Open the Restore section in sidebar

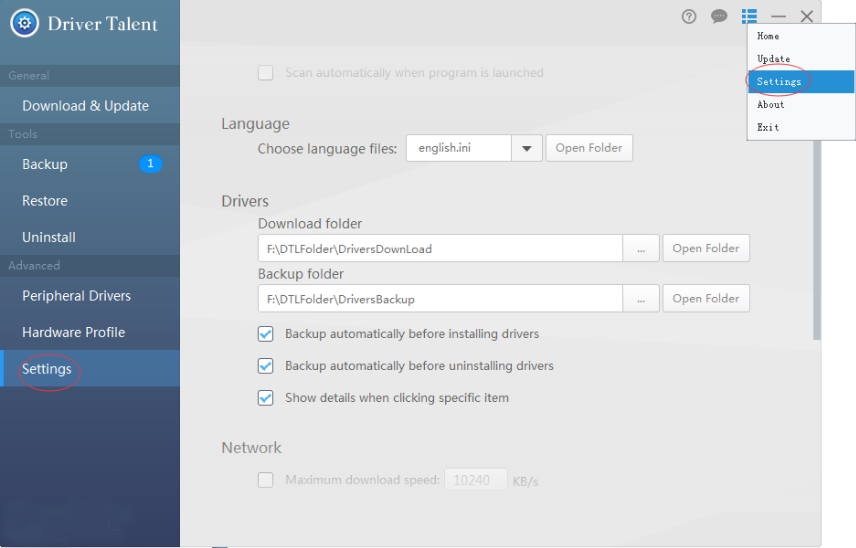pos(90,200)
